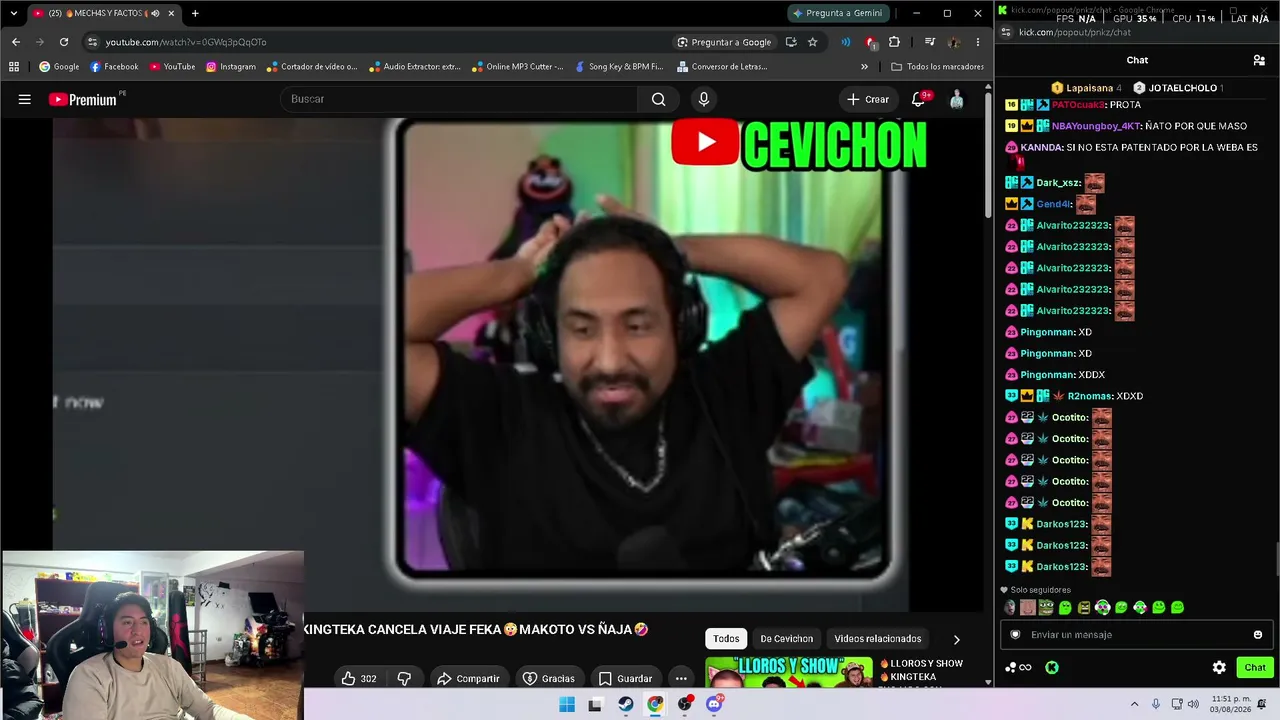Screen dimensions: 1280x720
Task: Open the YouTube account avatar menu
Action: point(957,99)
